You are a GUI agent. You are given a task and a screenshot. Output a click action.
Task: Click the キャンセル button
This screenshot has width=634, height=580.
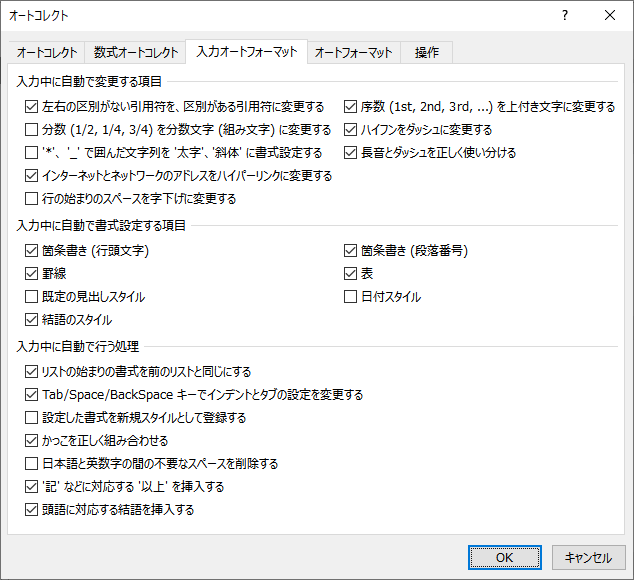(588, 558)
